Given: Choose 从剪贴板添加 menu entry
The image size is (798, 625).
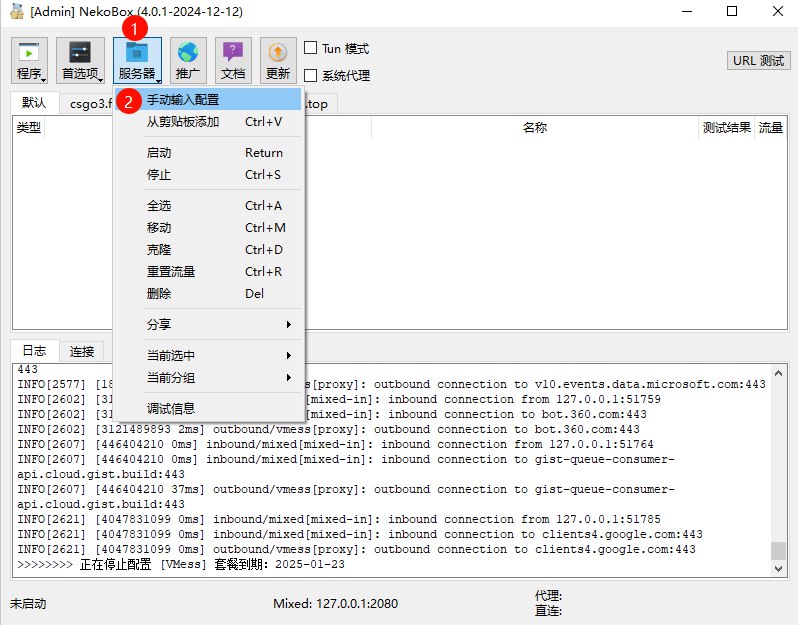Looking at the screenshot, I should point(183,122).
